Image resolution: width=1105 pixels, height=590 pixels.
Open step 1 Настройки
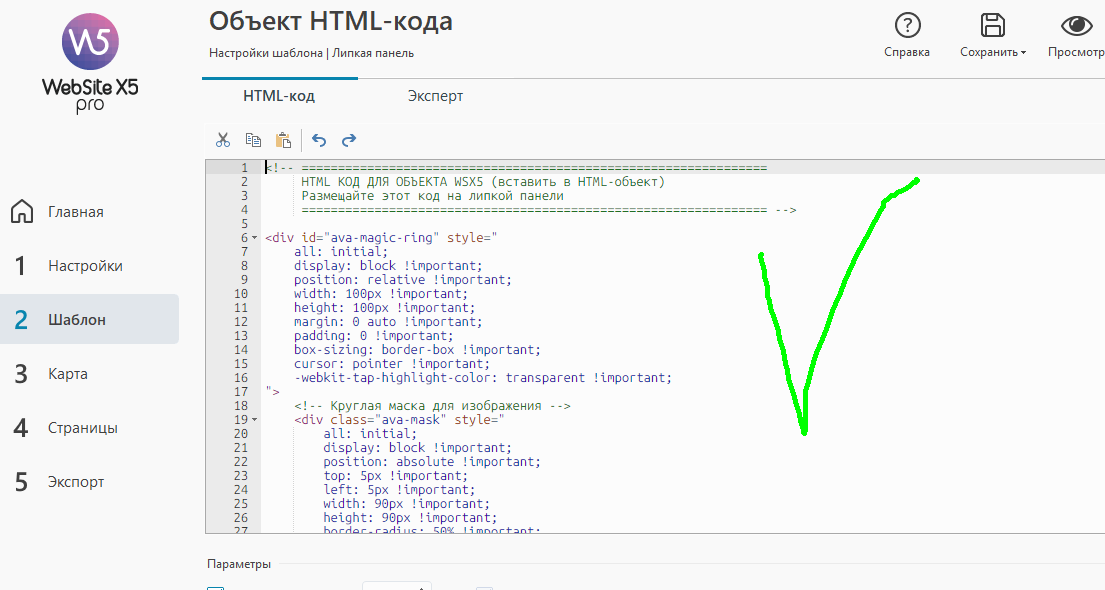85,266
